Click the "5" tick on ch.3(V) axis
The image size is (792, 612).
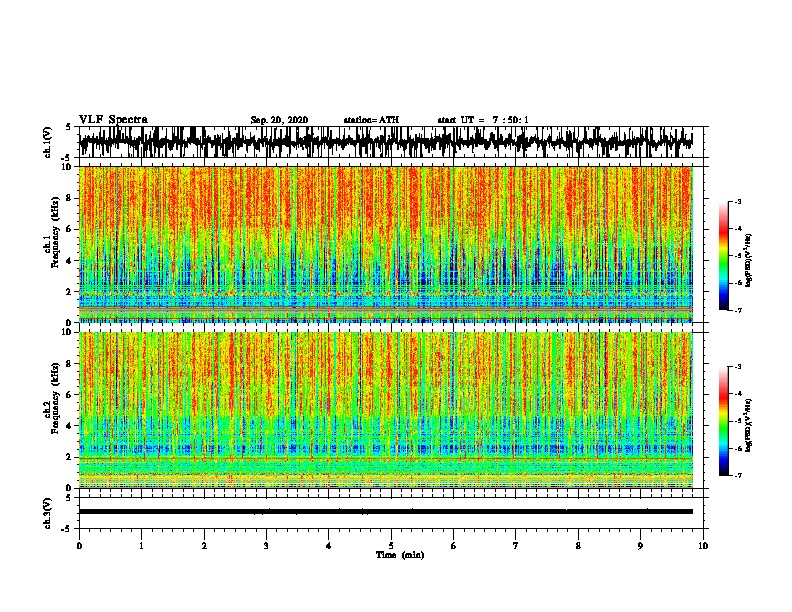69,498
